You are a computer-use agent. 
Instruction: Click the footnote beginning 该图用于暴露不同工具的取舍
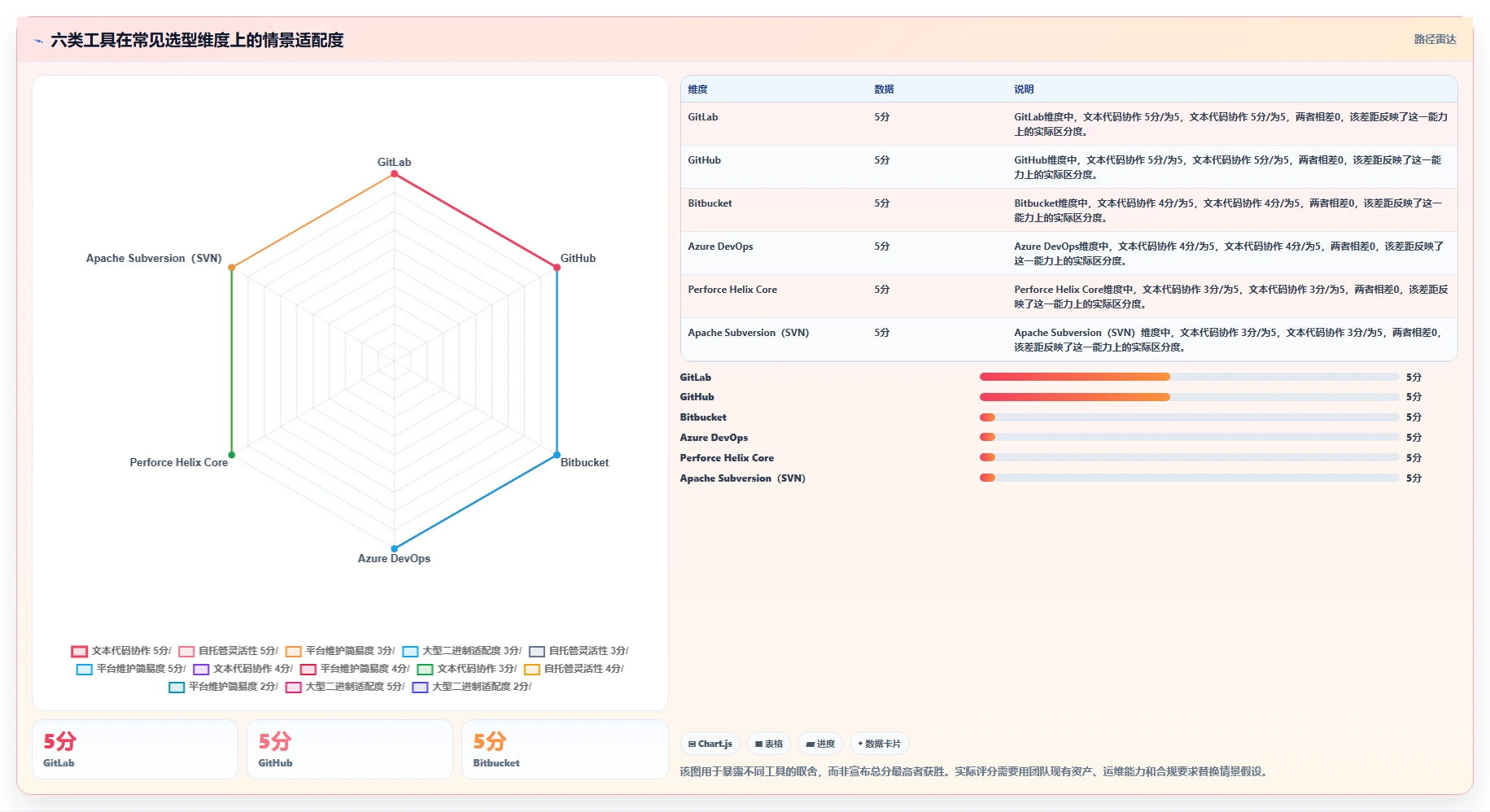[x=975, y=771]
